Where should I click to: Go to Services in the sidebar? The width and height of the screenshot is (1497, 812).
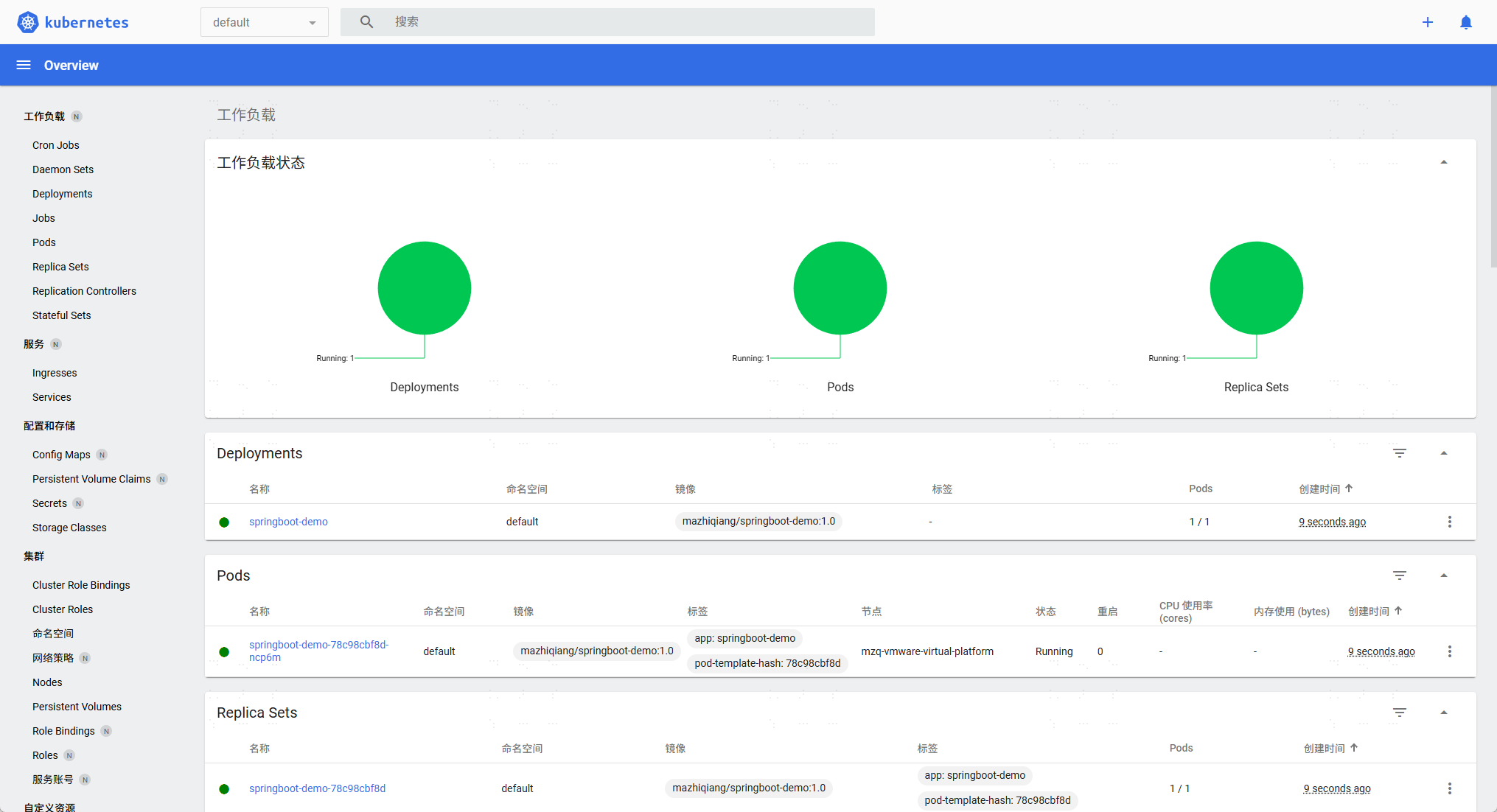click(52, 397)
